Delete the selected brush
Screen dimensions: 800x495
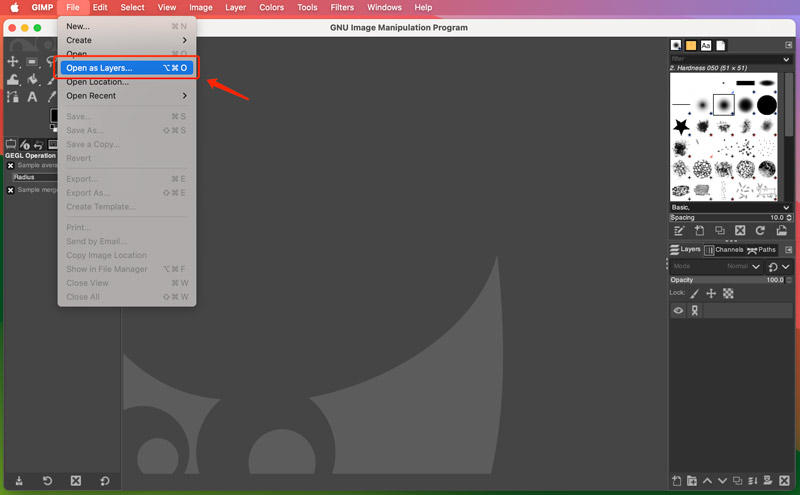coord(740,231)
